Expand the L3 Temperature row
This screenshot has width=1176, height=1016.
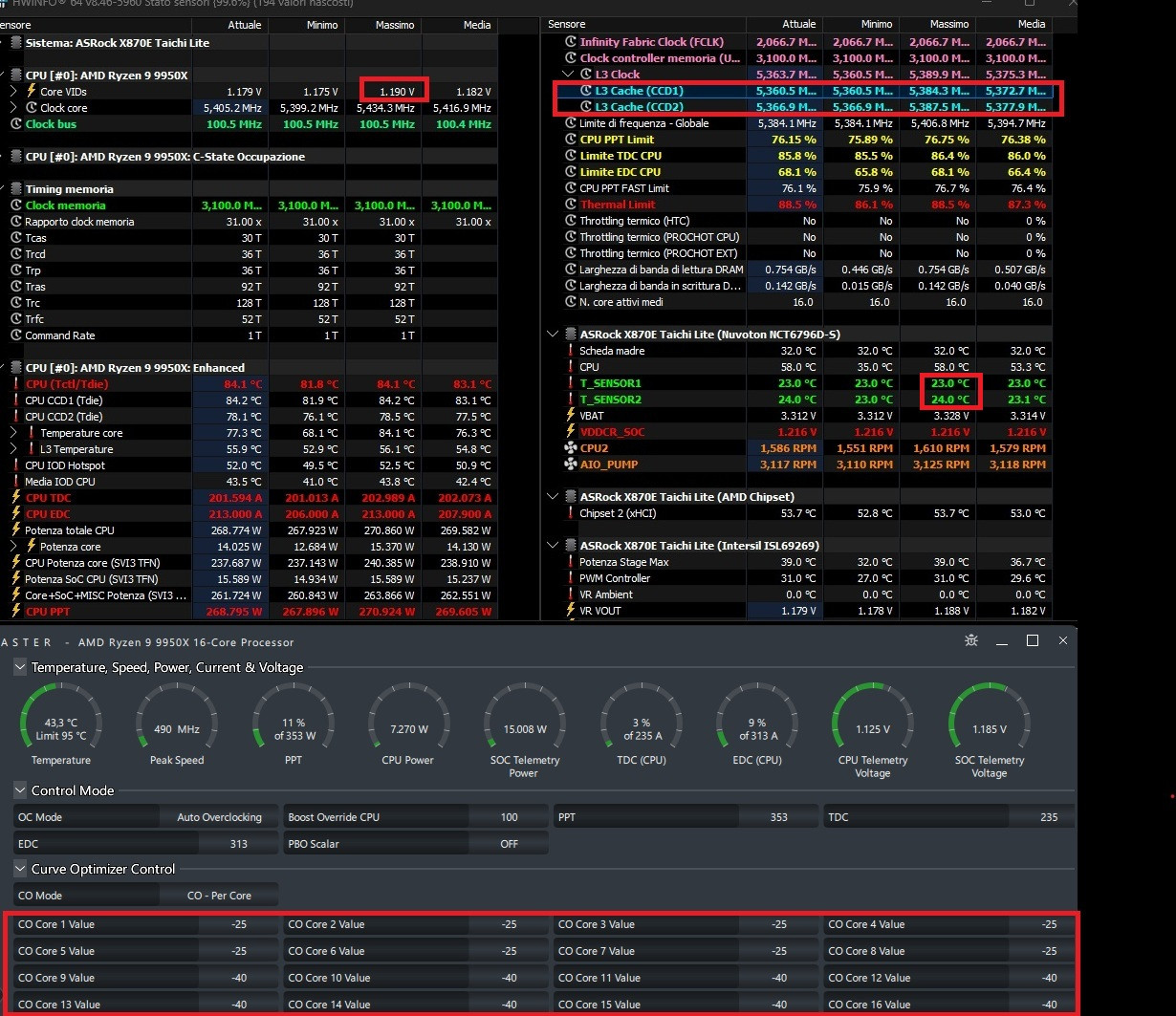point(13,449)
